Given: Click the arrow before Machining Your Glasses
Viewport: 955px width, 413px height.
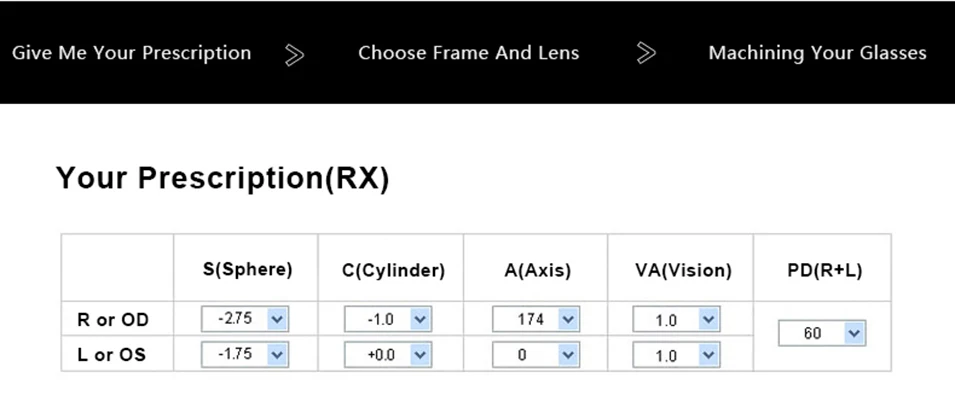Looking at the screenshot, I should point(646,53).
